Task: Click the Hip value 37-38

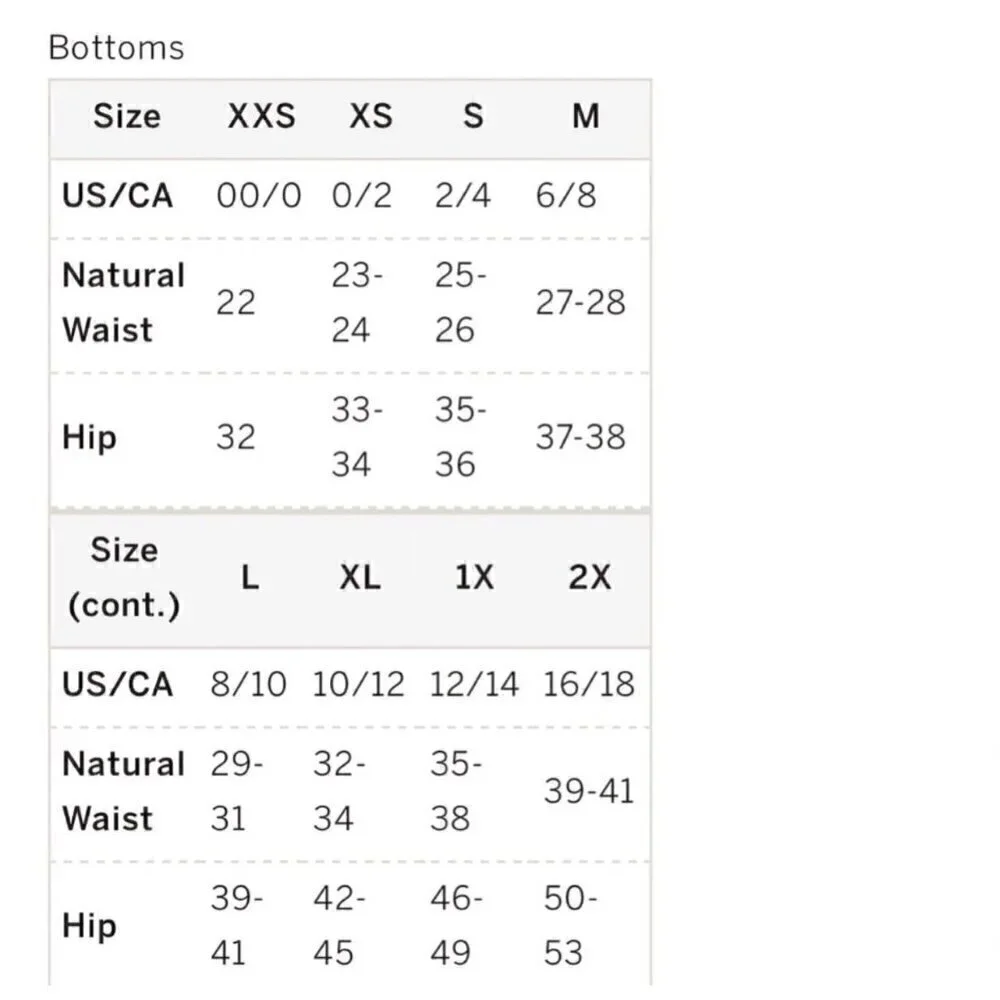Action: click(580, 437)
